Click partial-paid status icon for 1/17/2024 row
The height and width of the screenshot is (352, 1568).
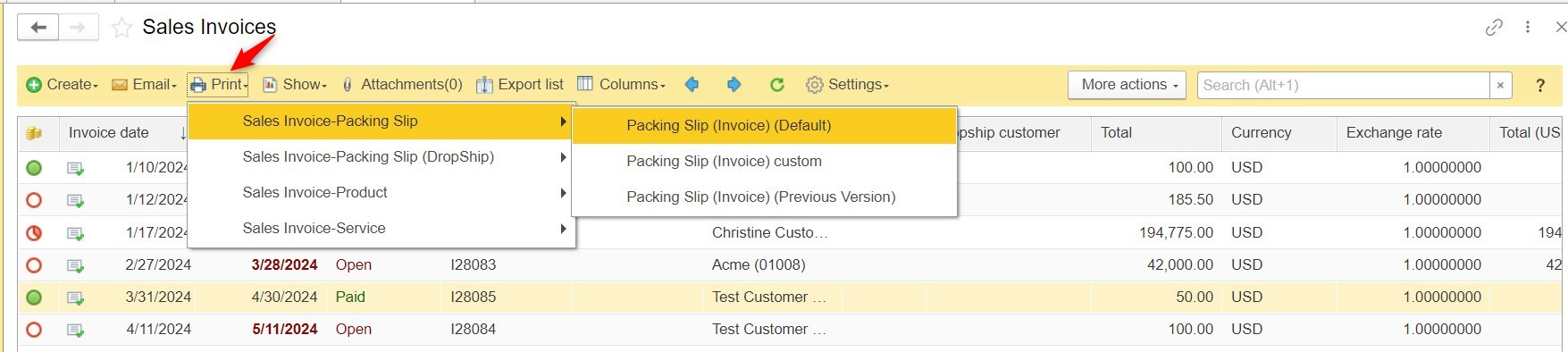34,233
